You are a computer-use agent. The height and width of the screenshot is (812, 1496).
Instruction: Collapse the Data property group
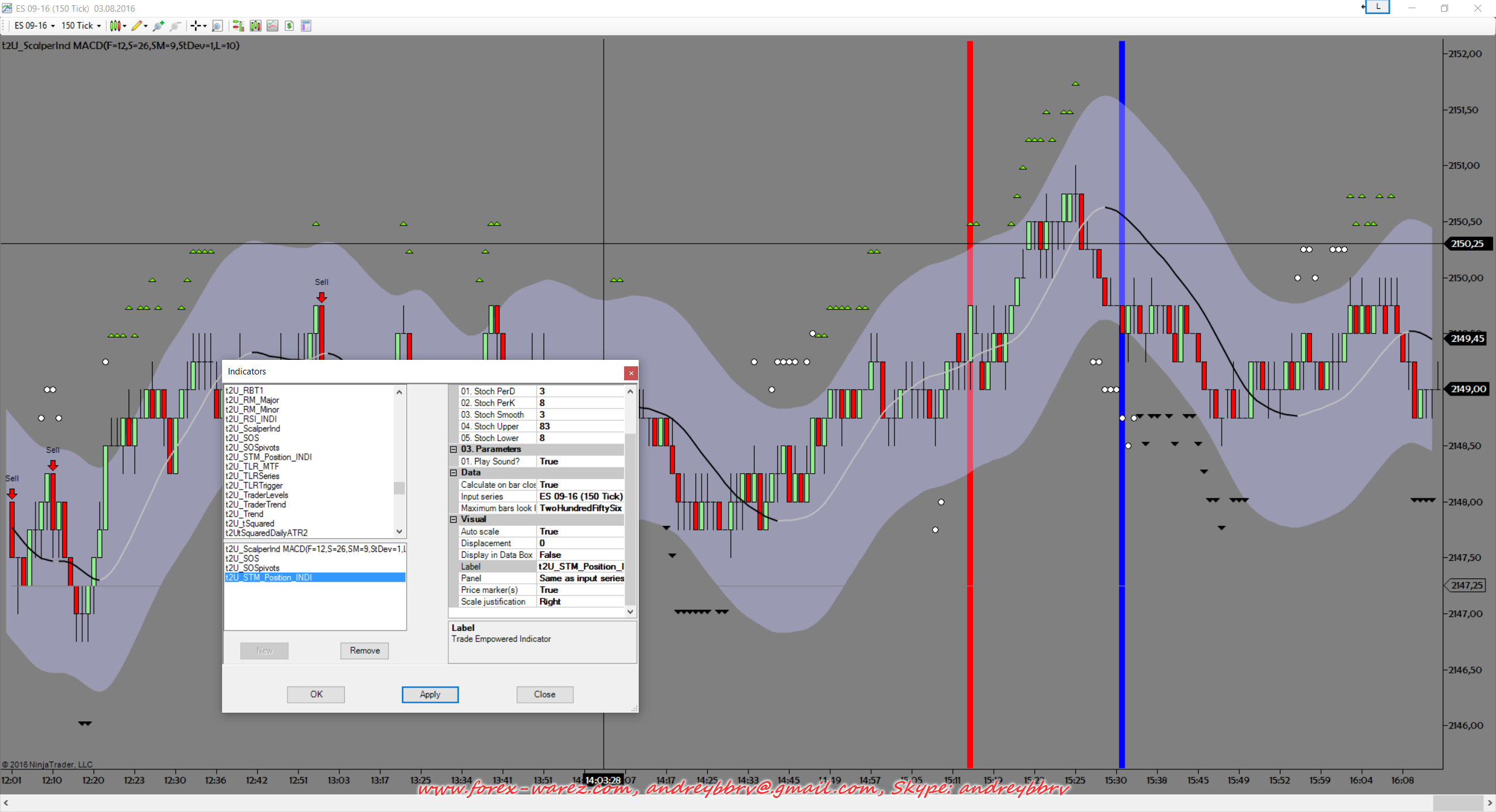(453, 473)
